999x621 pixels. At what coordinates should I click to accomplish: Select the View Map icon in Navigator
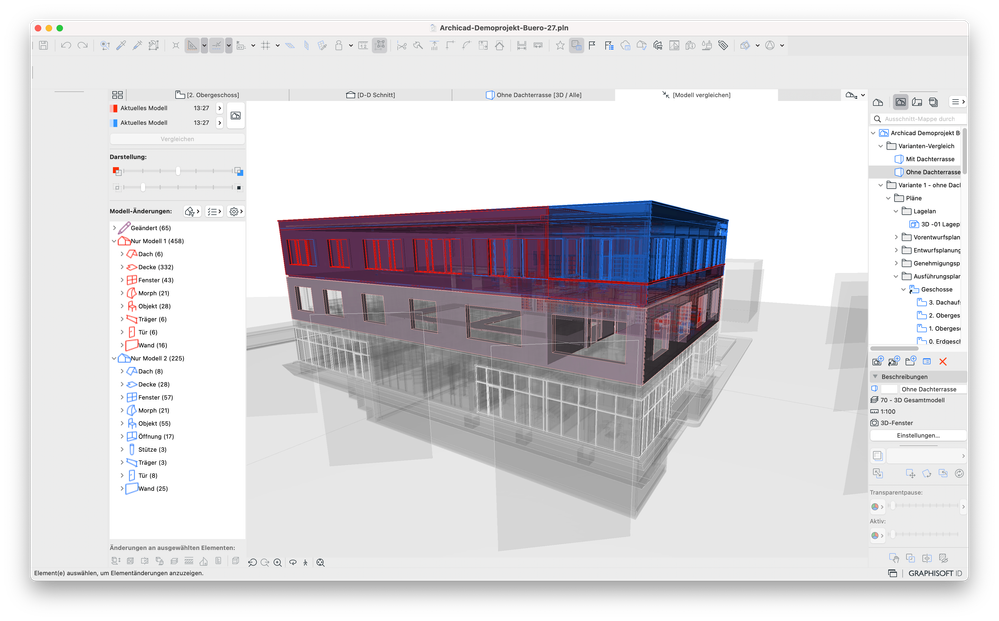[x=900, y=102]
